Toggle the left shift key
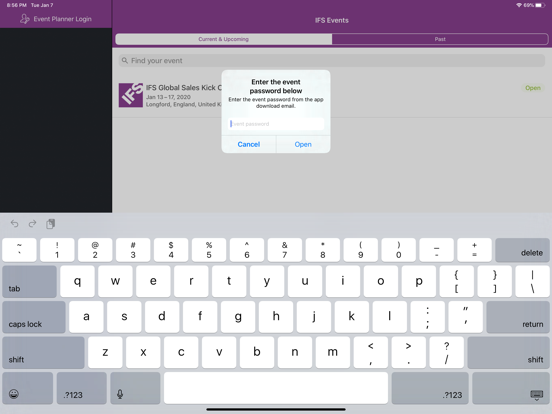 pos(43,353)
